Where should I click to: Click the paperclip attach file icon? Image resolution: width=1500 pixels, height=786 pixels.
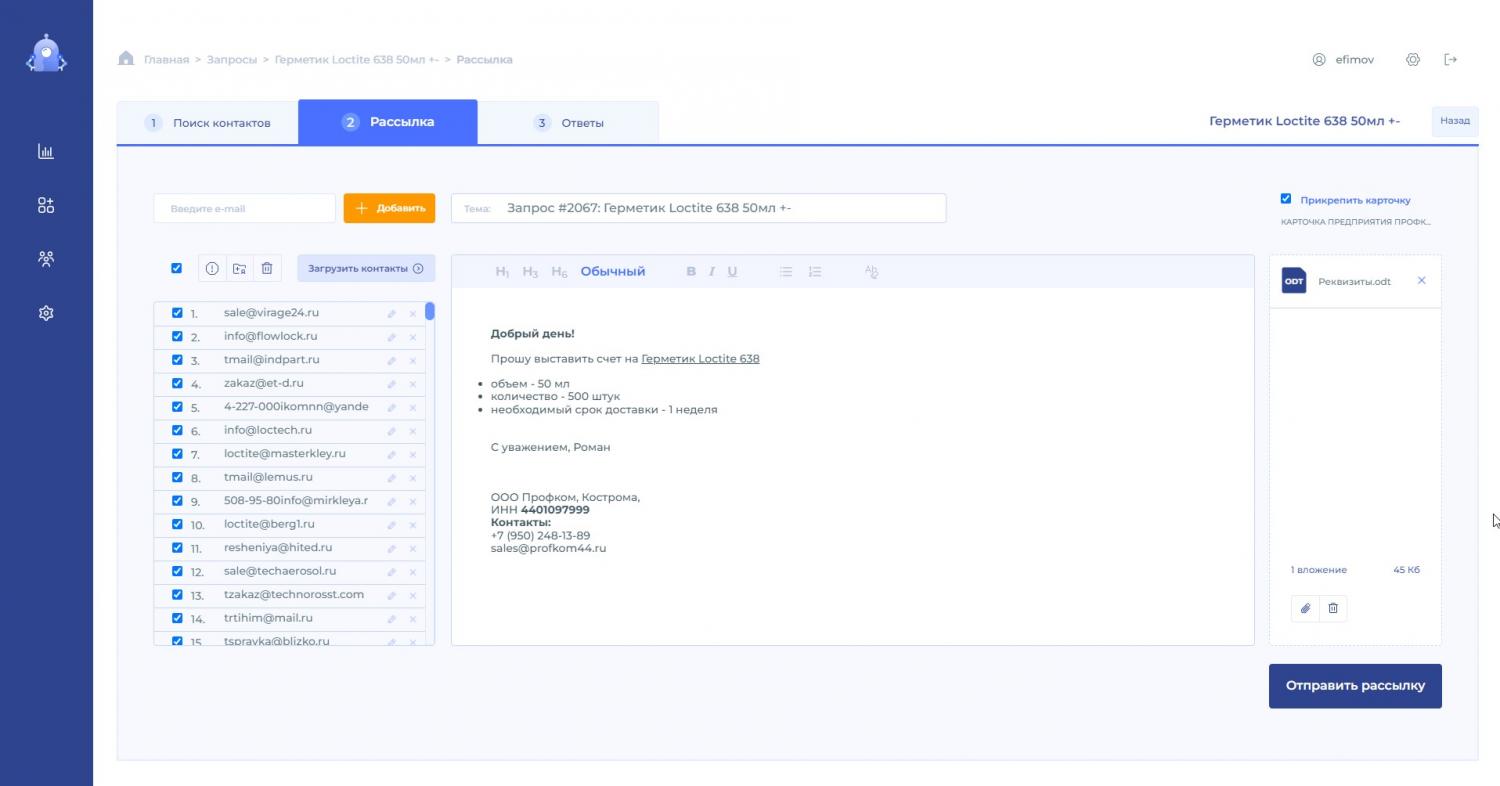click(1305, 608)
